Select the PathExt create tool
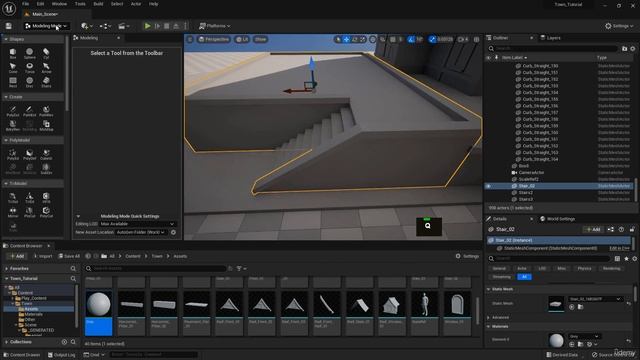Image resolution: width=640 pixels, height=360 pixels. [x=29, y=111]
